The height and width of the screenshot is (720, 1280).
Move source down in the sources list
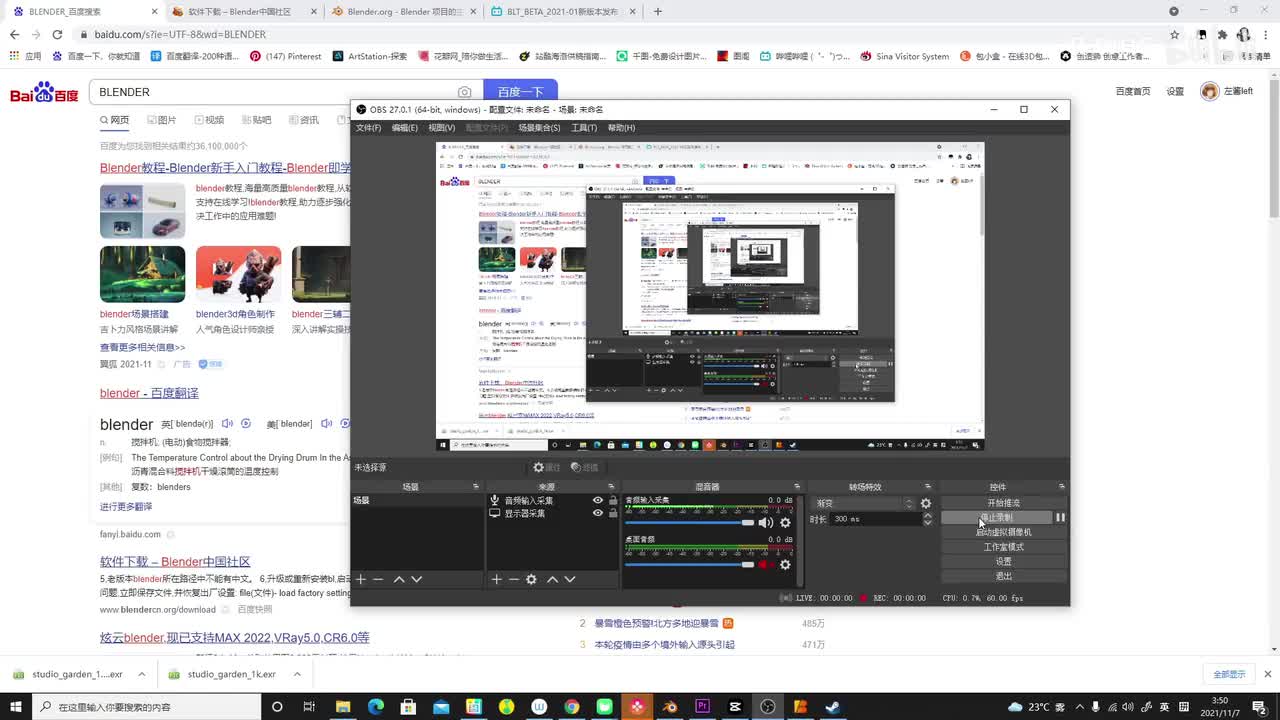coord(570,579)
